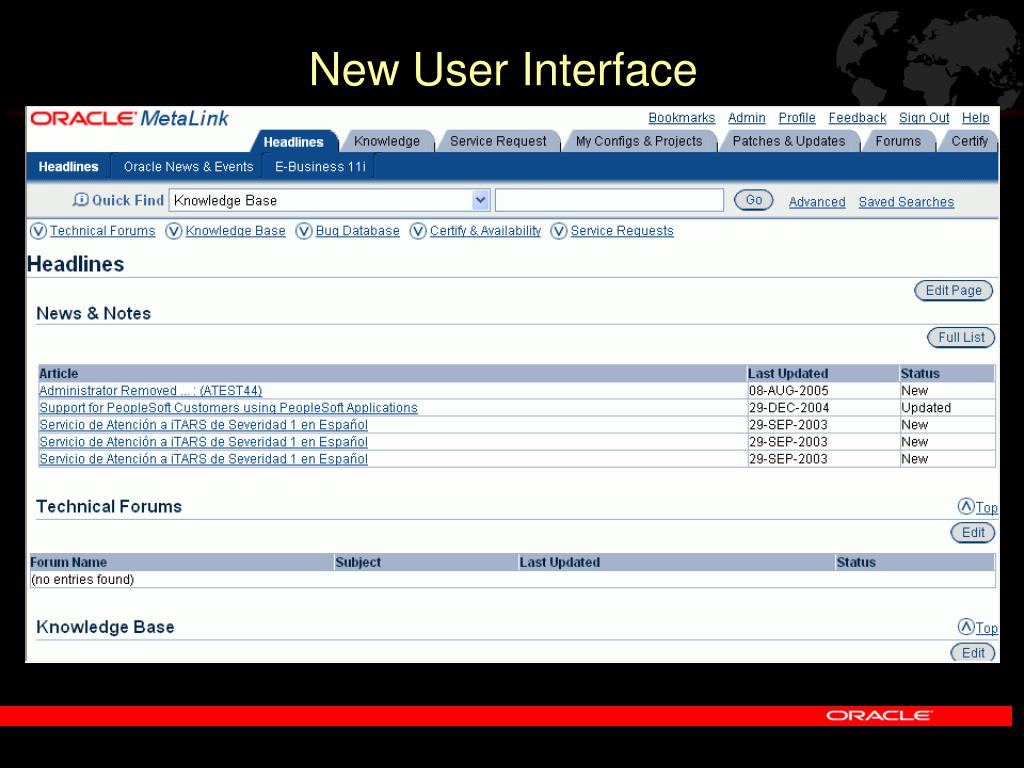
Task: Open the Oracle News & Events subtab
Action: click(188, 167)
